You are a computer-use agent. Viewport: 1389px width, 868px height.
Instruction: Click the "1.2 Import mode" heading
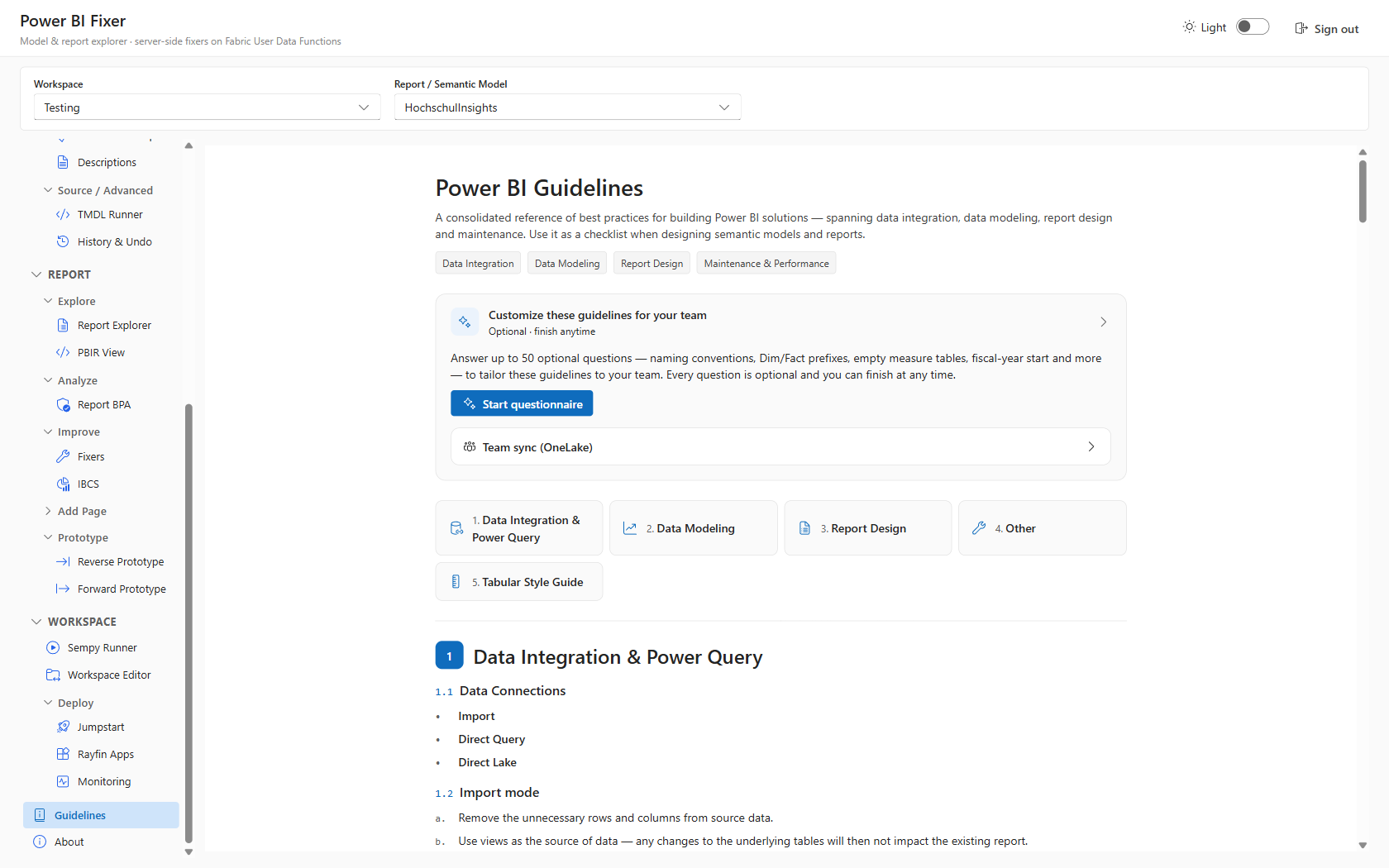[487, 793]
